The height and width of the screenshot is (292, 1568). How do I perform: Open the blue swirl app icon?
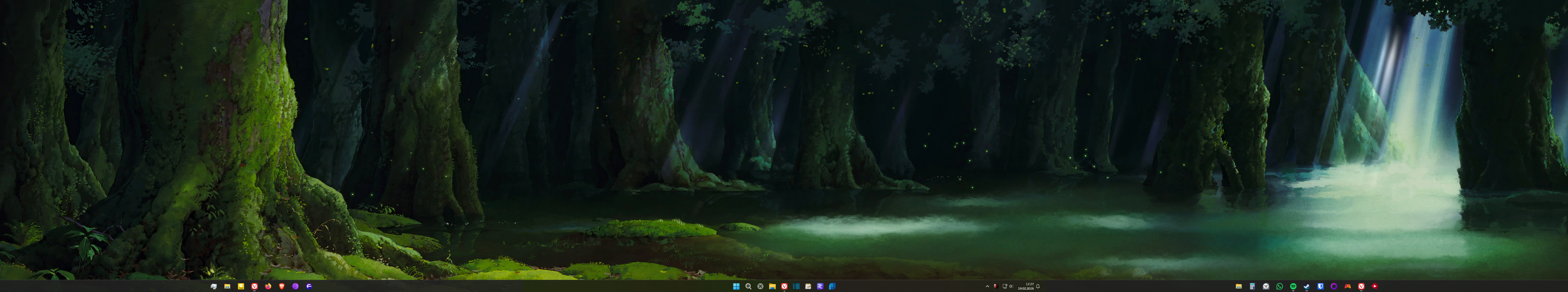pos(832,286)
